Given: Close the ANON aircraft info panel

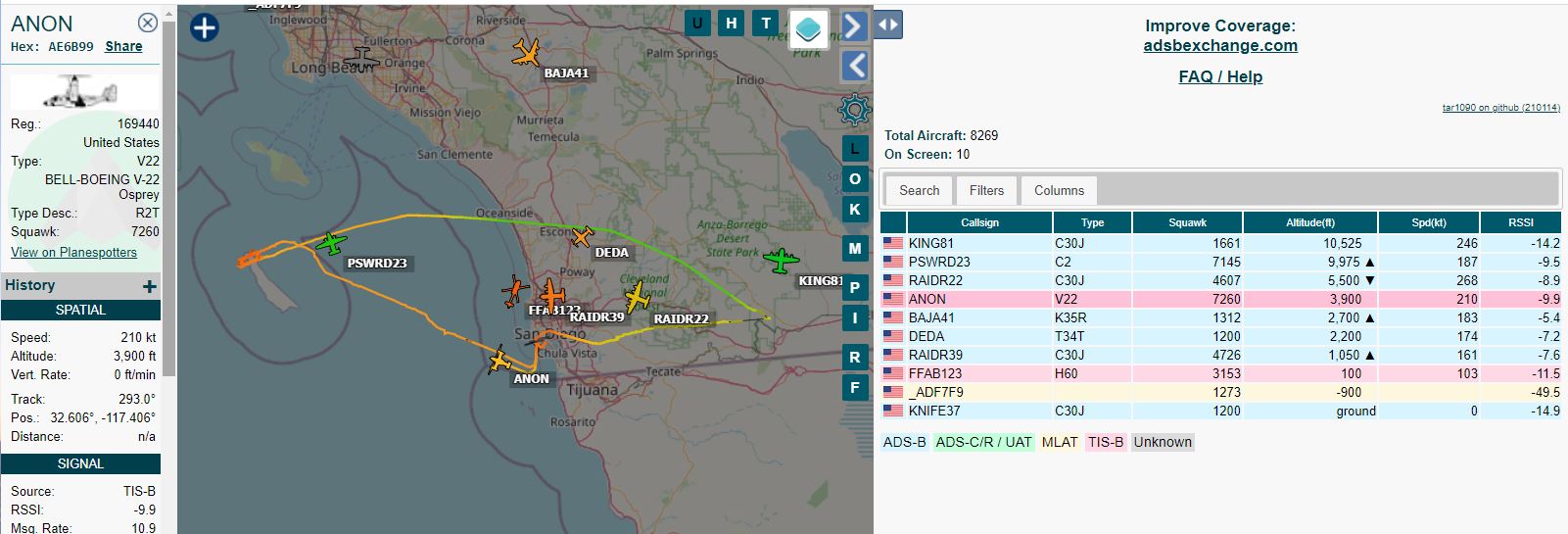Looking at the screenshot, I should click(147, 23).
